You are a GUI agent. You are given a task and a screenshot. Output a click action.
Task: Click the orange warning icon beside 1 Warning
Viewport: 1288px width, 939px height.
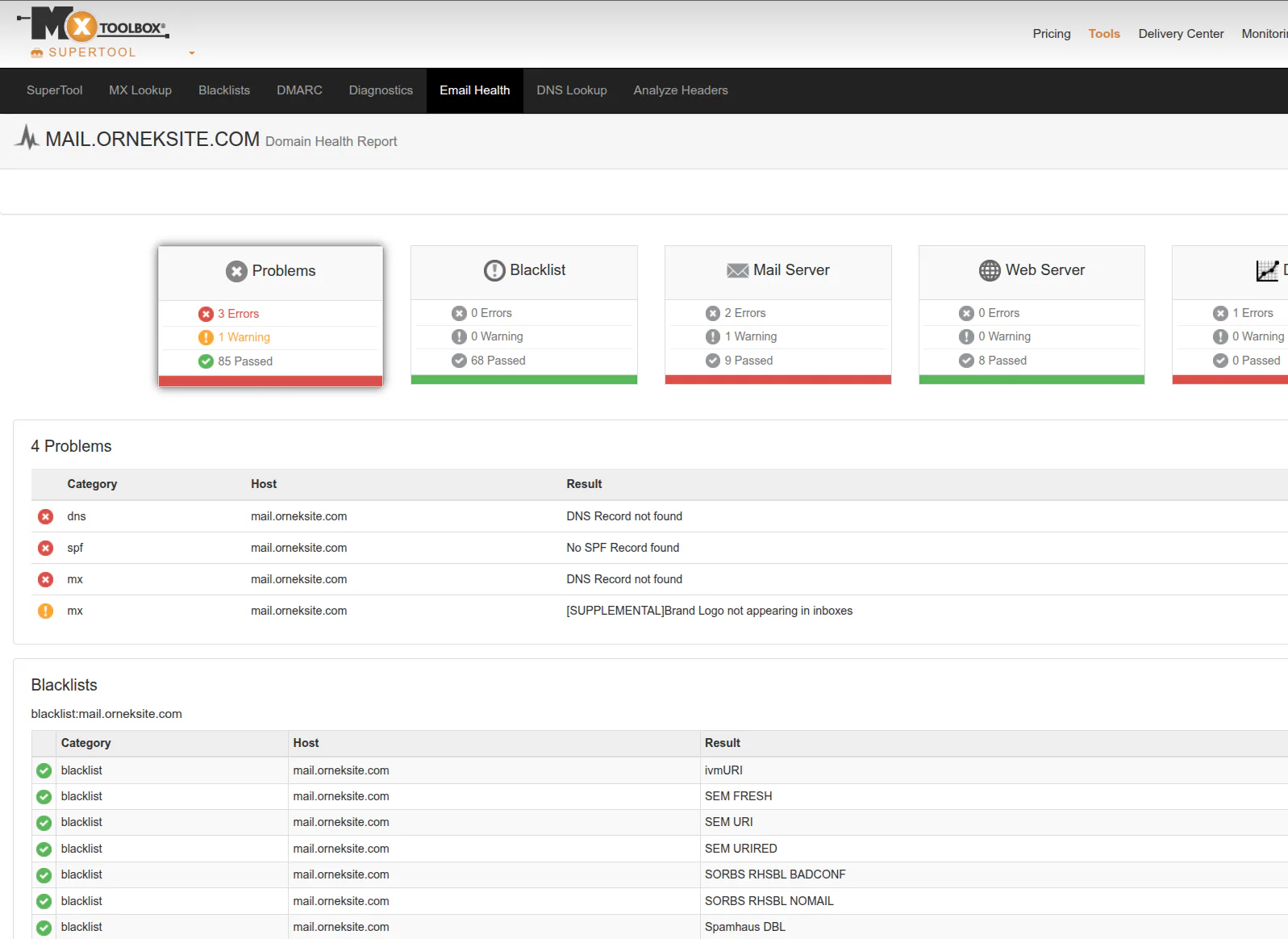[206, 337]
